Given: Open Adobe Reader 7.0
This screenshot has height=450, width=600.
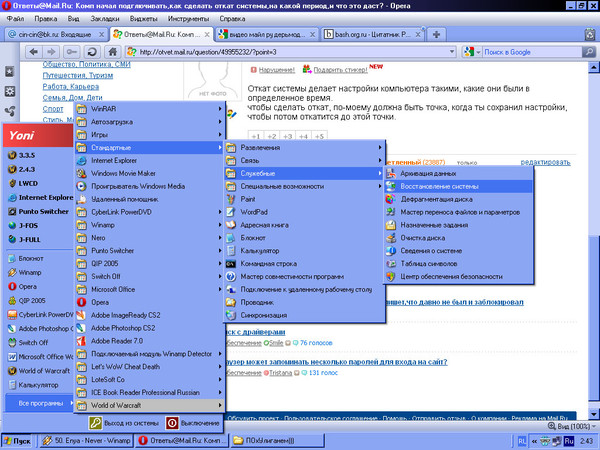Looking at the screenshot, I should click(x=149, y=341).
